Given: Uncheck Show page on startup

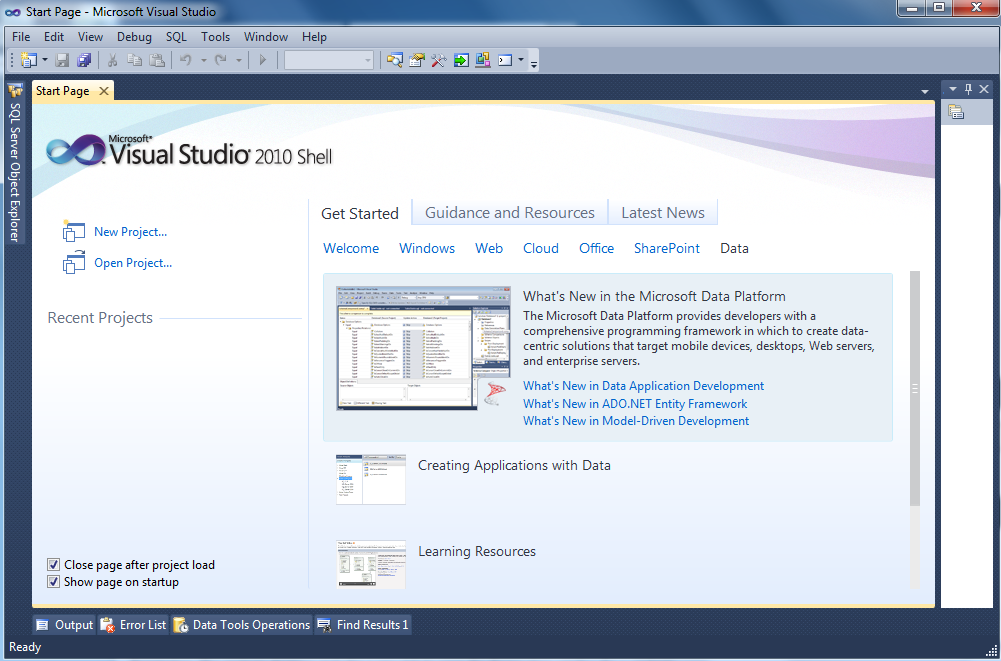Looking at the screenshot, I should 54,582.
